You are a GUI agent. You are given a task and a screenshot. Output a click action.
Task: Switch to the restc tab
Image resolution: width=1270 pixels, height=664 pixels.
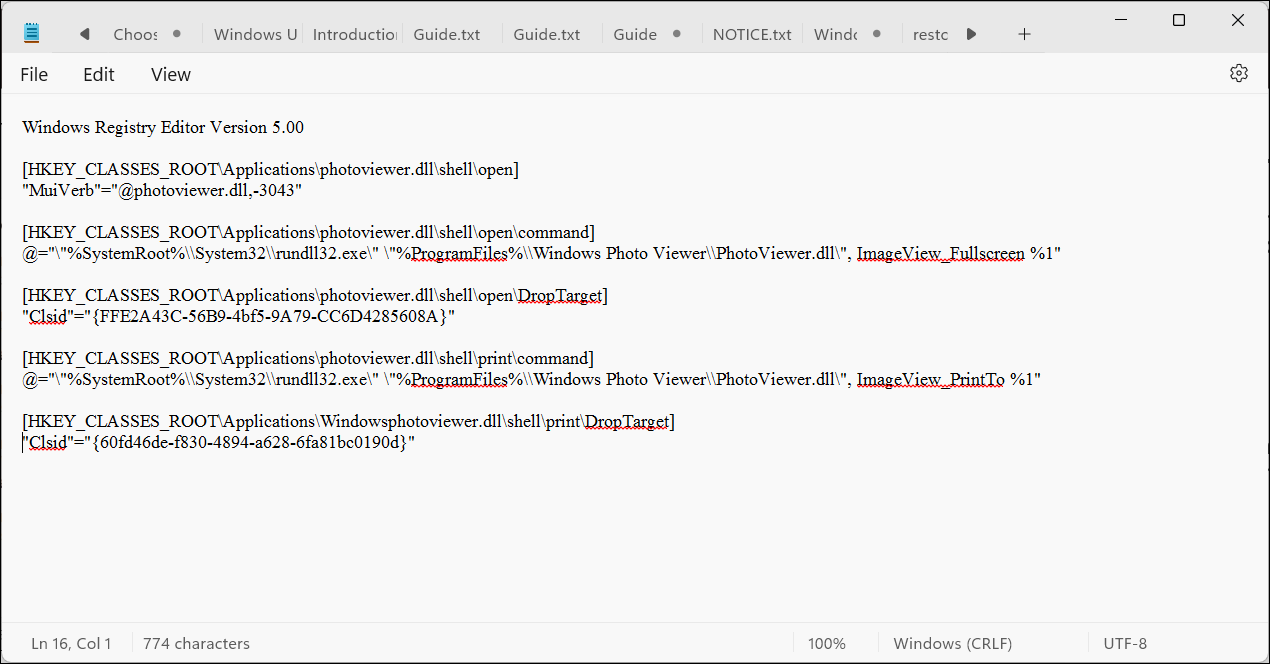pyautogui.click(x=931, y=34)
